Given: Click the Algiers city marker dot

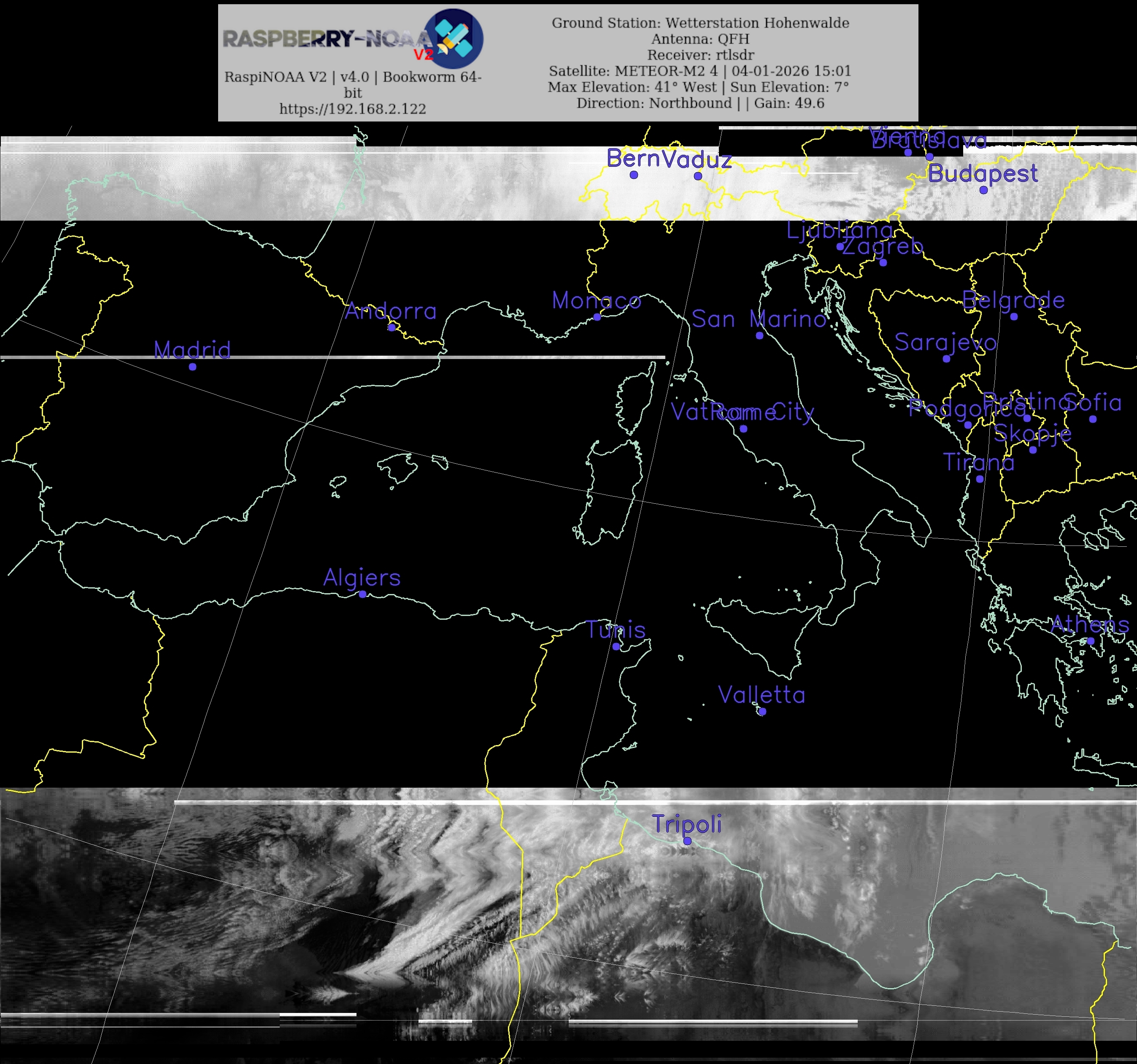Looking at the screenshot, I should pyautogui.click(x=362, y=594).
